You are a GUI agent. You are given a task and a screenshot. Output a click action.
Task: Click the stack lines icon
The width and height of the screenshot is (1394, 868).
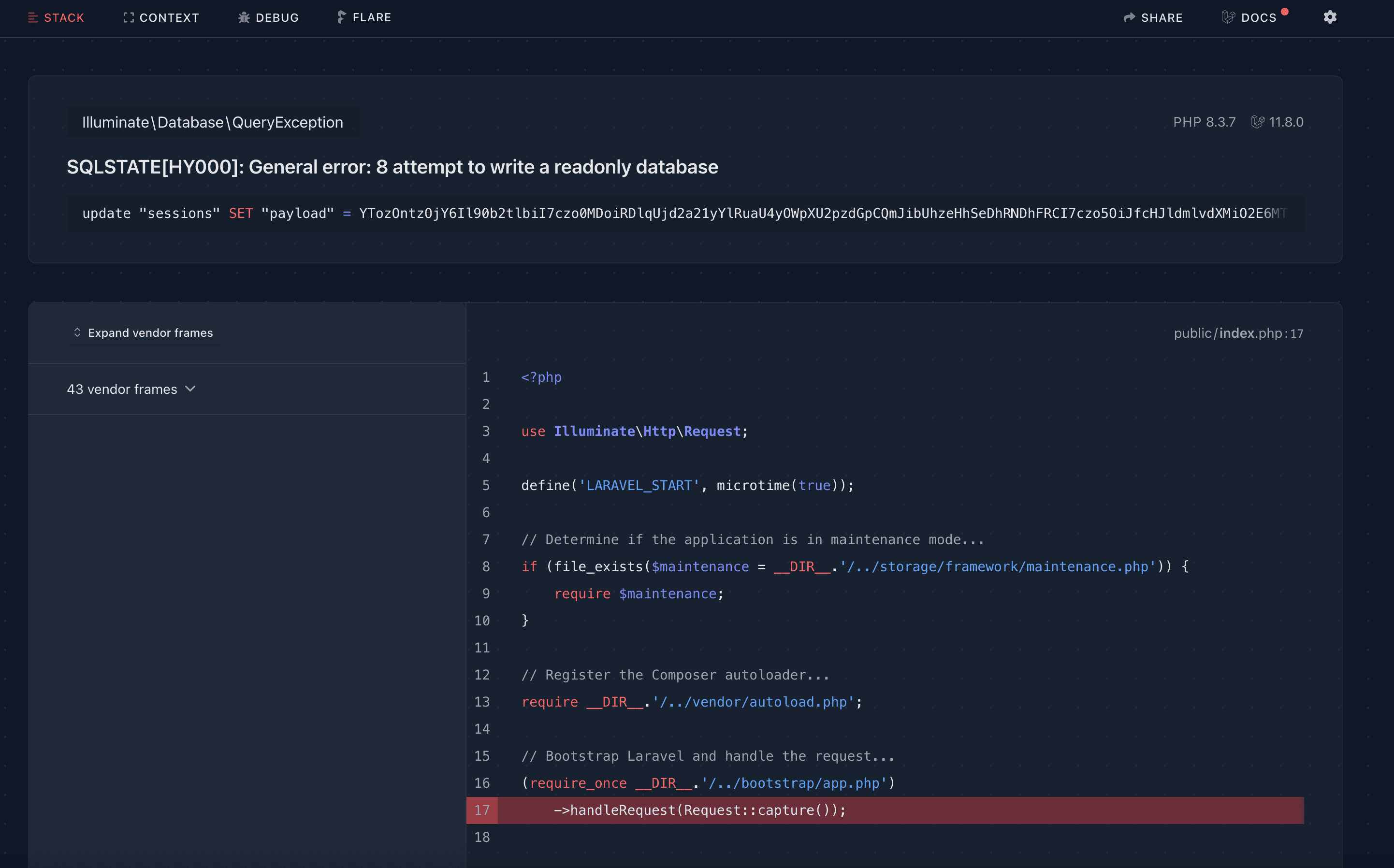[x=33, y=18]
